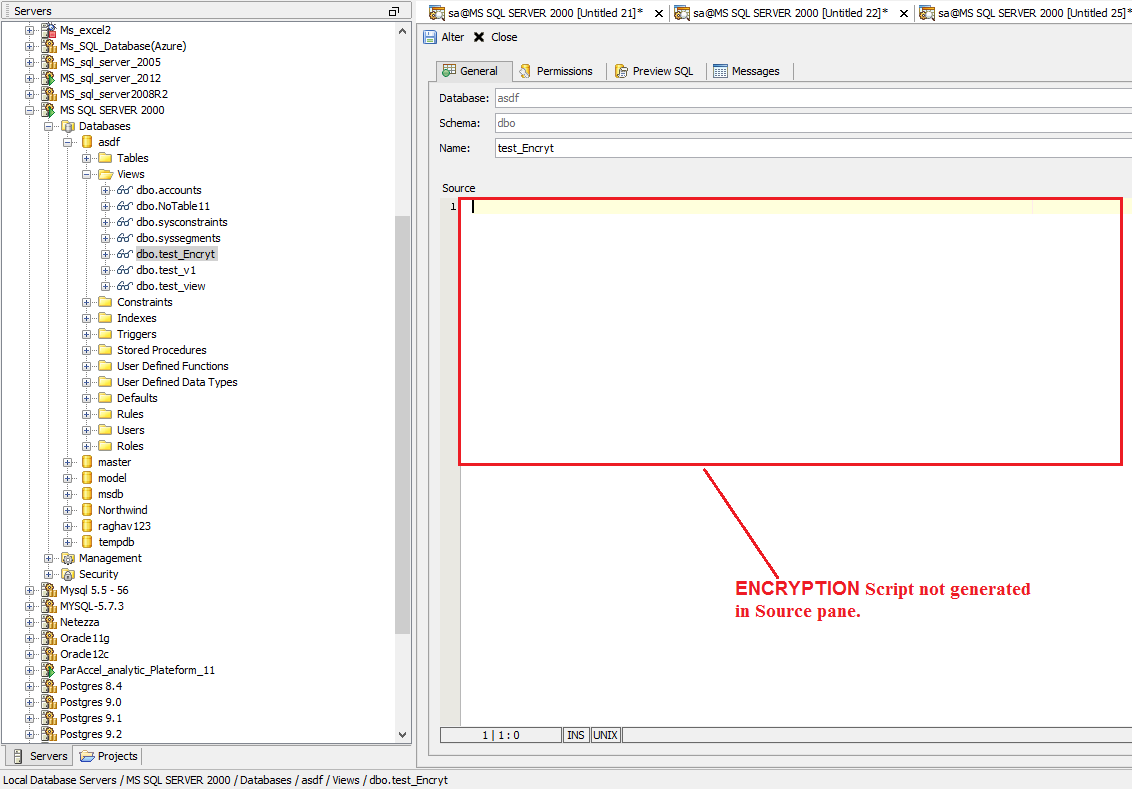Image resolution: width=1132 pixels, height=789 pixels.
Task: Switch to the Servers panel tab
Action: (x=40, y=756)
